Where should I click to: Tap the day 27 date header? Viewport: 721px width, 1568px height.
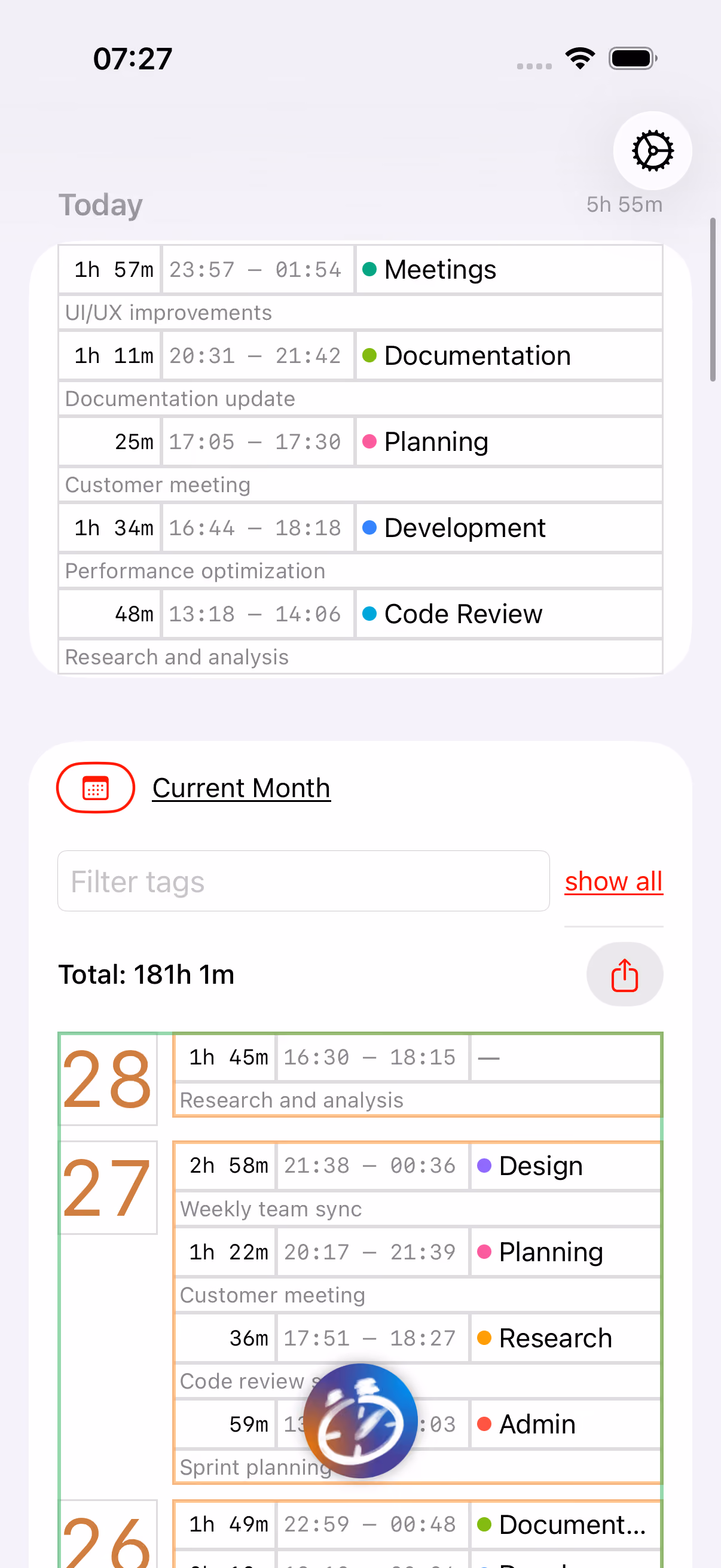point(108,1188)
